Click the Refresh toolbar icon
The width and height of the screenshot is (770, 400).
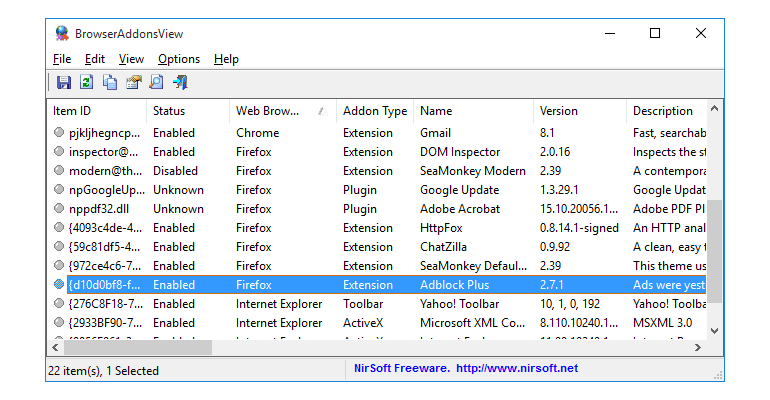pos(87,83)
